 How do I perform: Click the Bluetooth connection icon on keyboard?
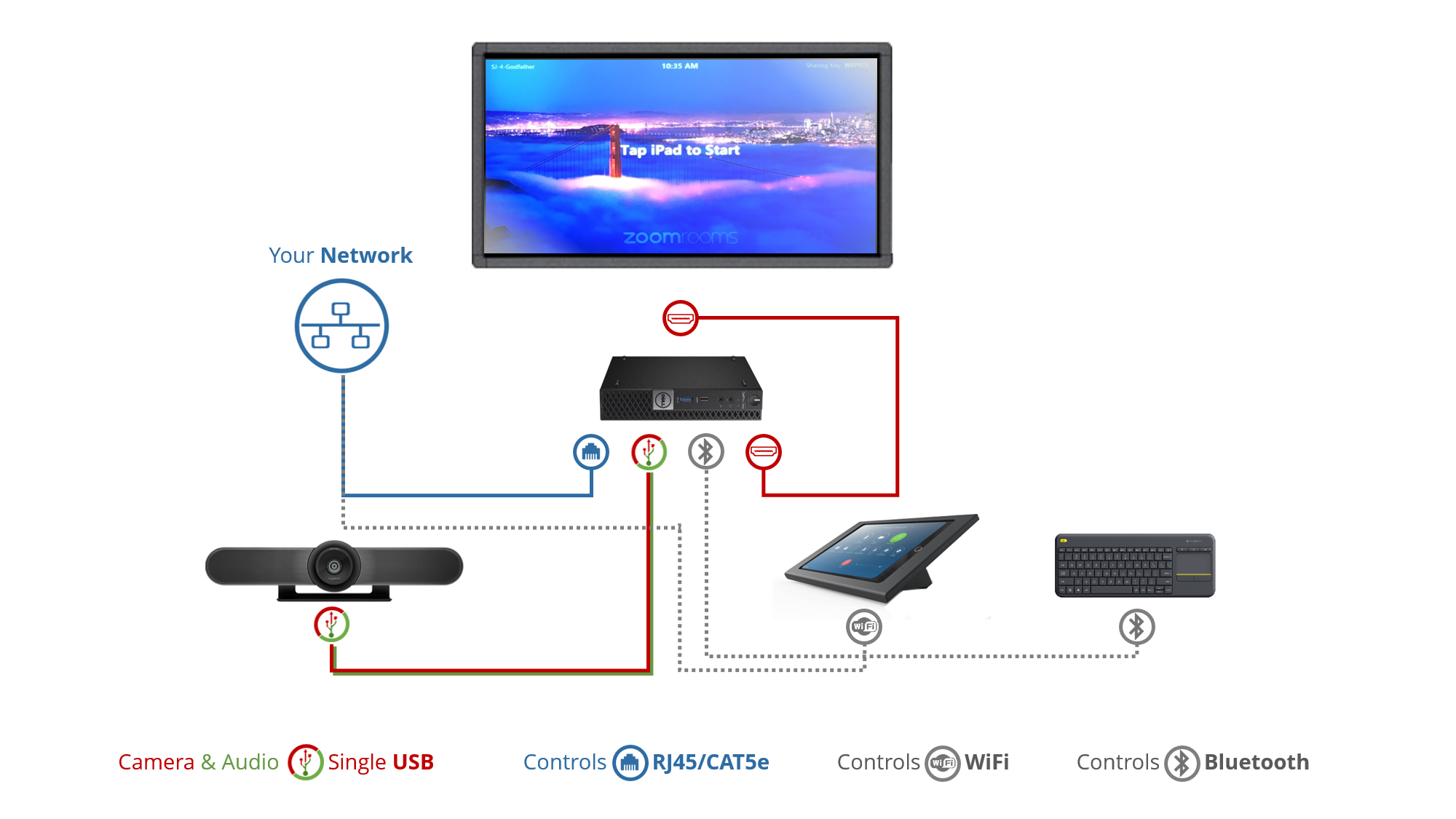coord(1137,626)
